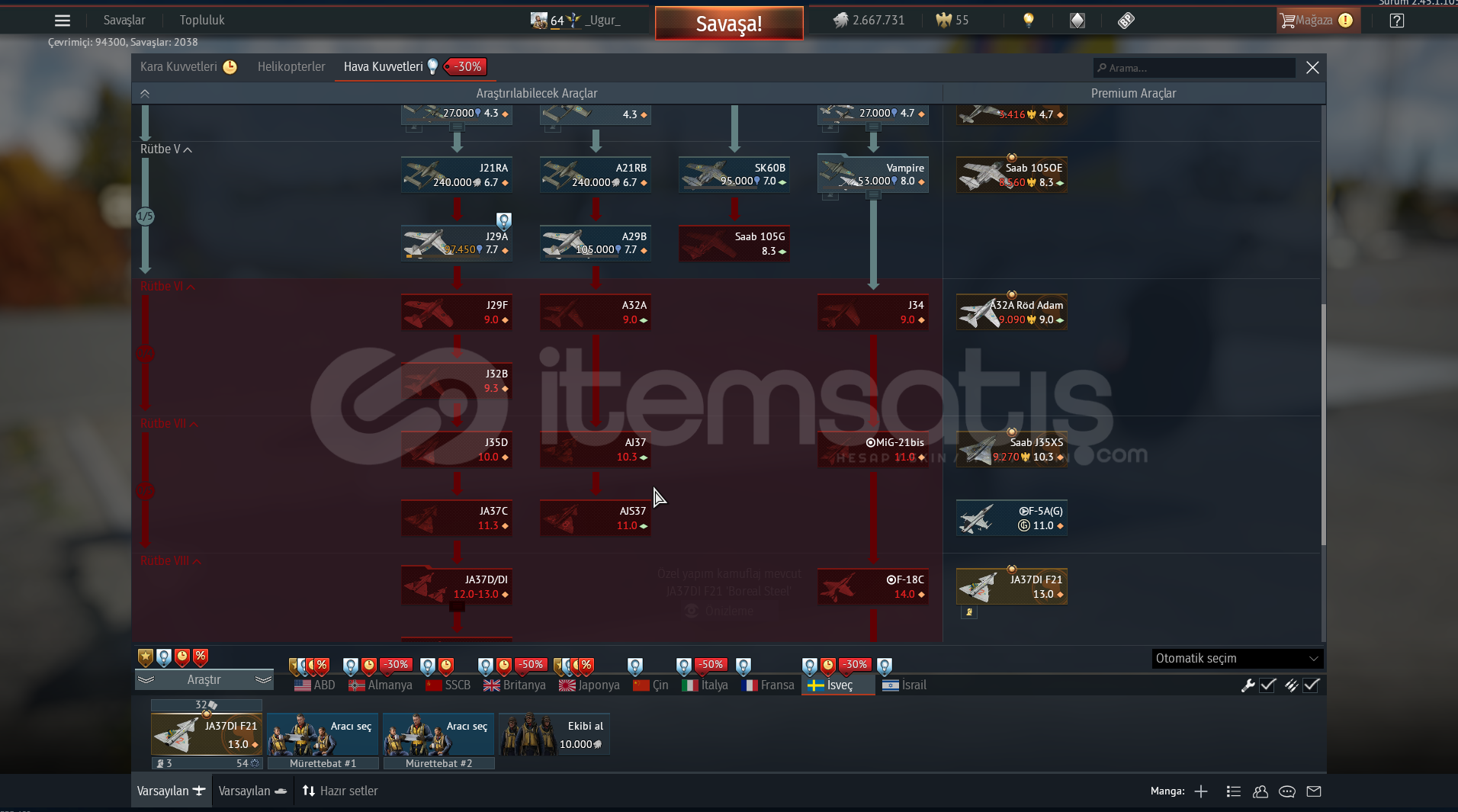Select the Varsayılan aircraft preset tab
This screenshot has width=1458, height=812.
pos(172,791)
